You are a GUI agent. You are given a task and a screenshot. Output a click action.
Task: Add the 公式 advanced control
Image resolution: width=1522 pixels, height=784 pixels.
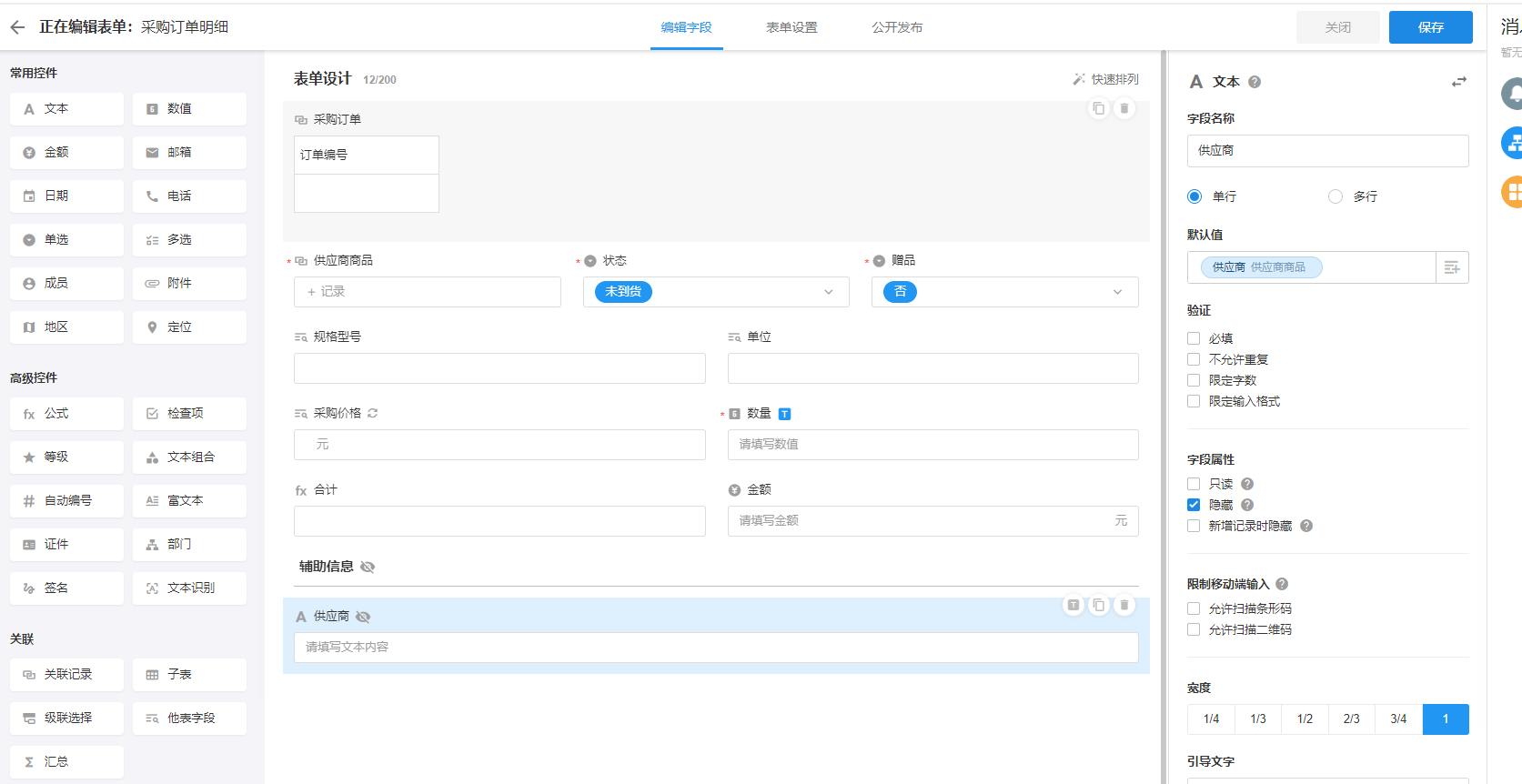(66, 414)
